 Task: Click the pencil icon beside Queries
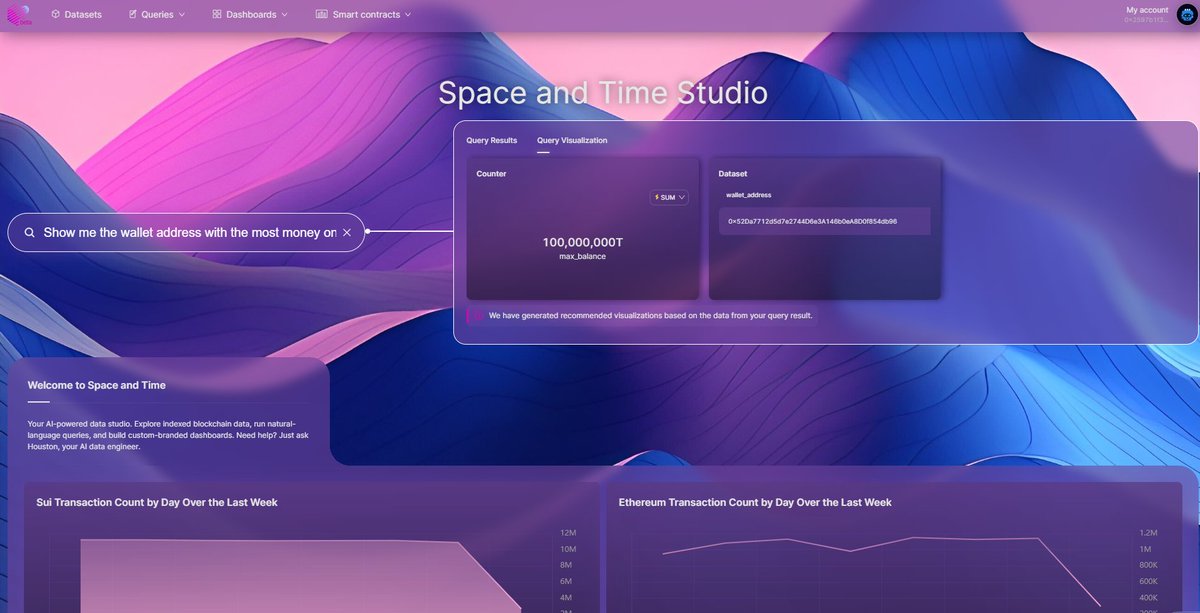[x=133, y=15]
